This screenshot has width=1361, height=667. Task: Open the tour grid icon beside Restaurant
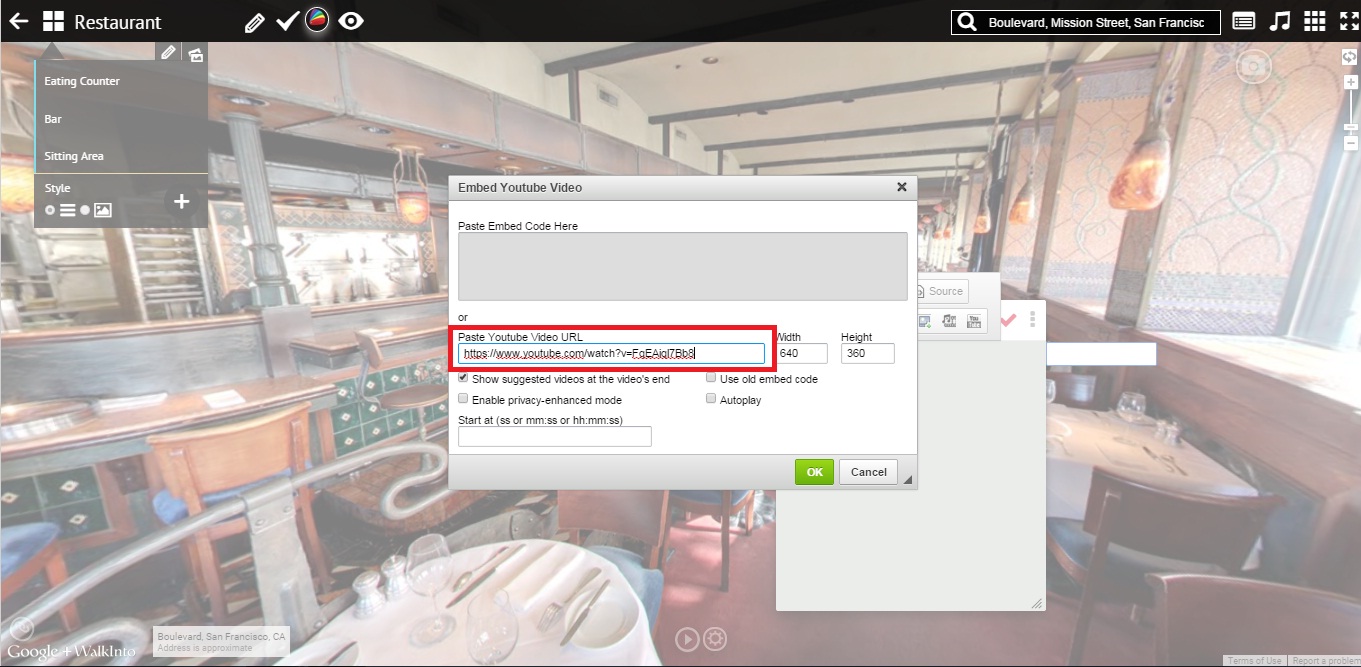[53, 21]
